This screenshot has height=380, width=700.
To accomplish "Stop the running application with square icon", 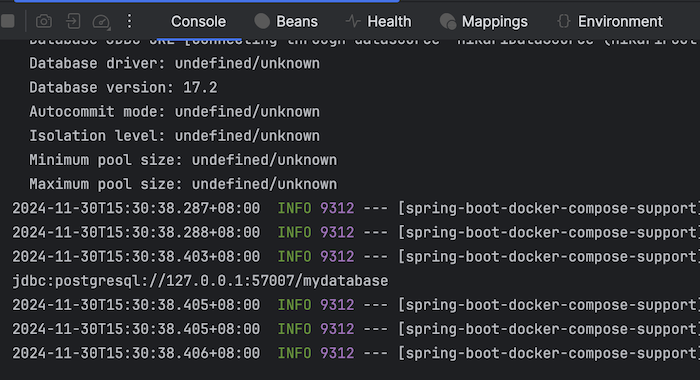I will click(x=8, y=21).
